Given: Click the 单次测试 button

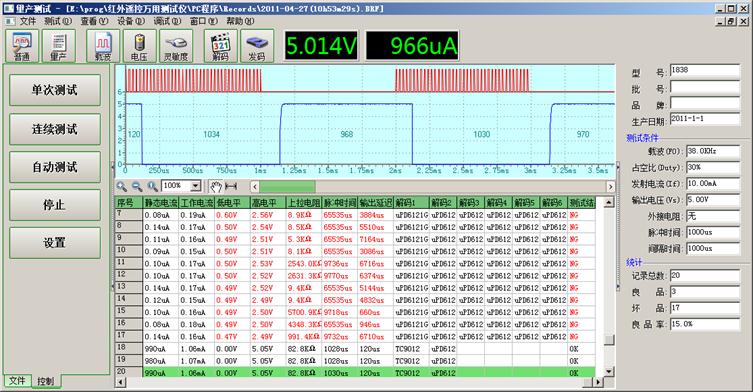Looking at the screenshot, I should pyautogui.click(x=55, y=90).
